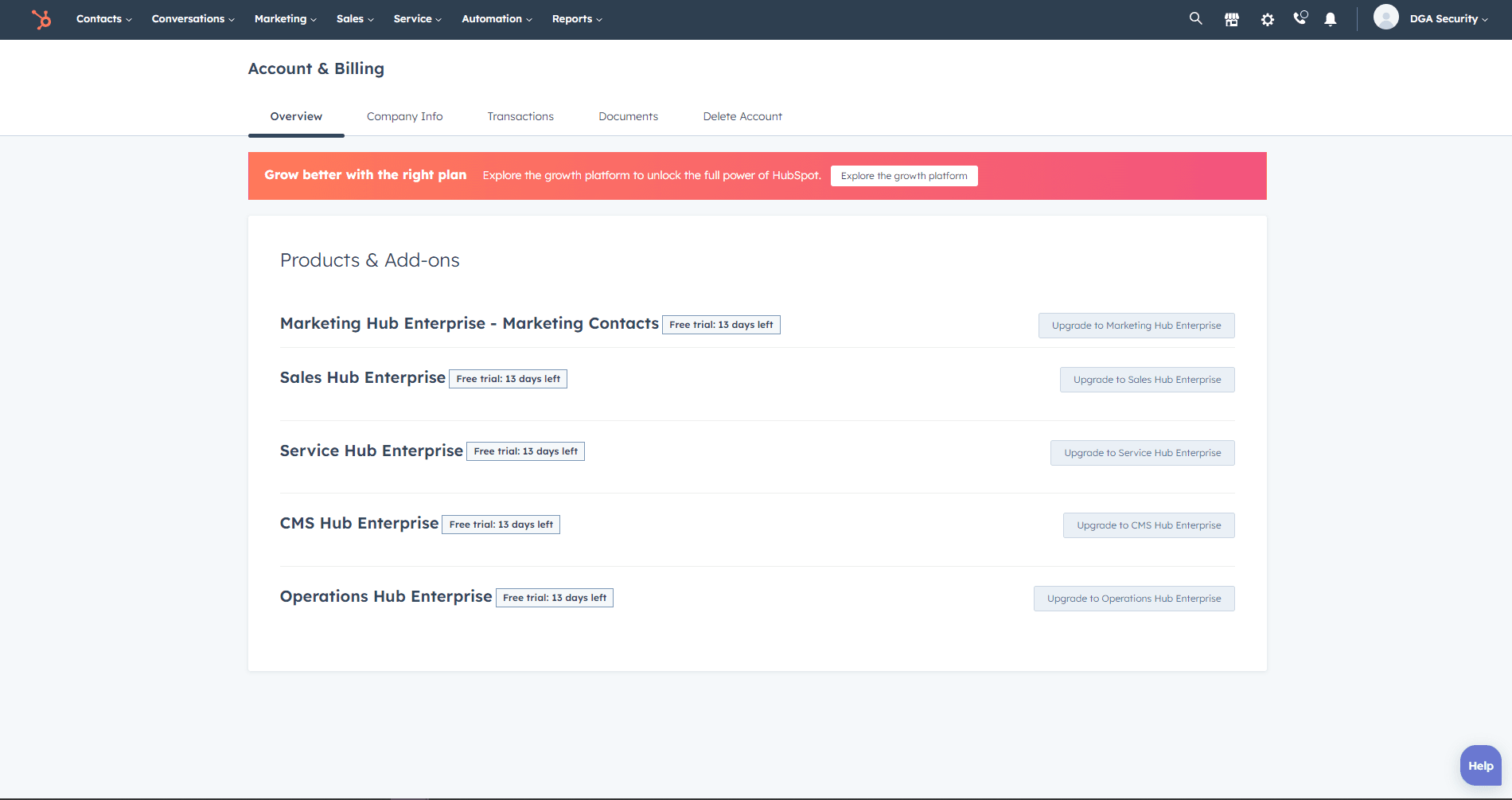Expand the Conversations menu
This screenshot has height=800, width=1512.
pos(193,19)
